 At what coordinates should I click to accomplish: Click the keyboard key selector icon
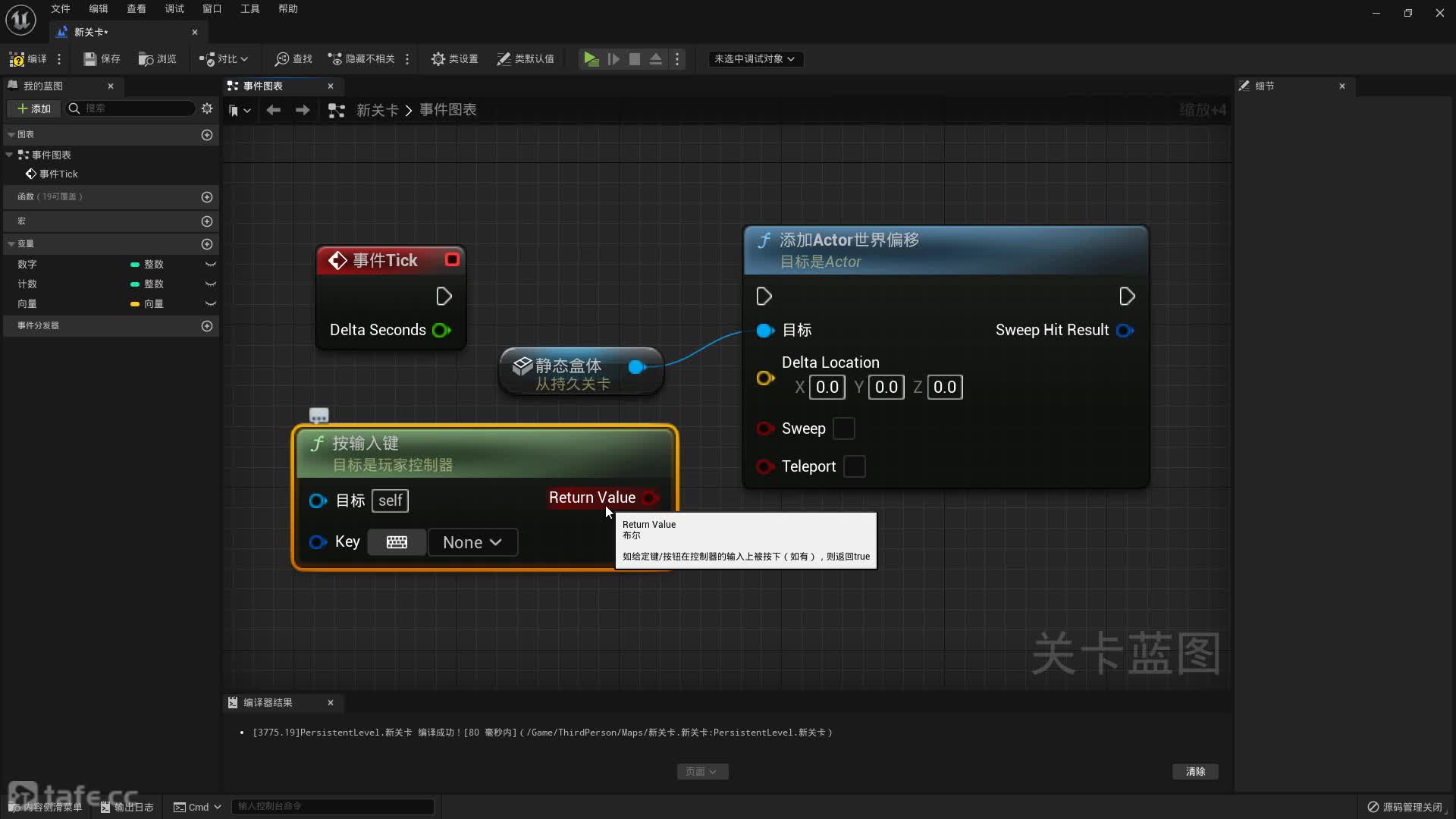point(397,542)
